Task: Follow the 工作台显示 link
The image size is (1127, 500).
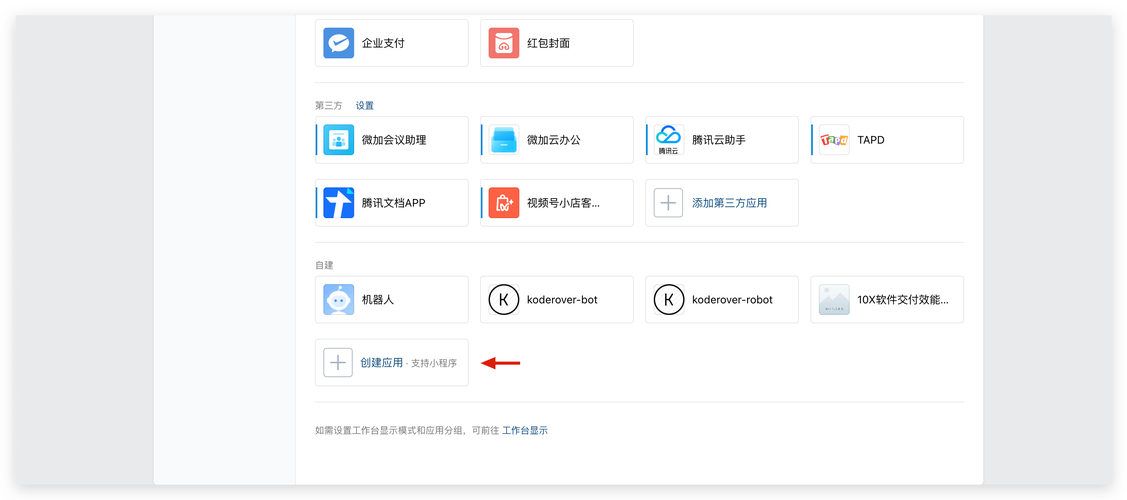Action: point(525,431)
